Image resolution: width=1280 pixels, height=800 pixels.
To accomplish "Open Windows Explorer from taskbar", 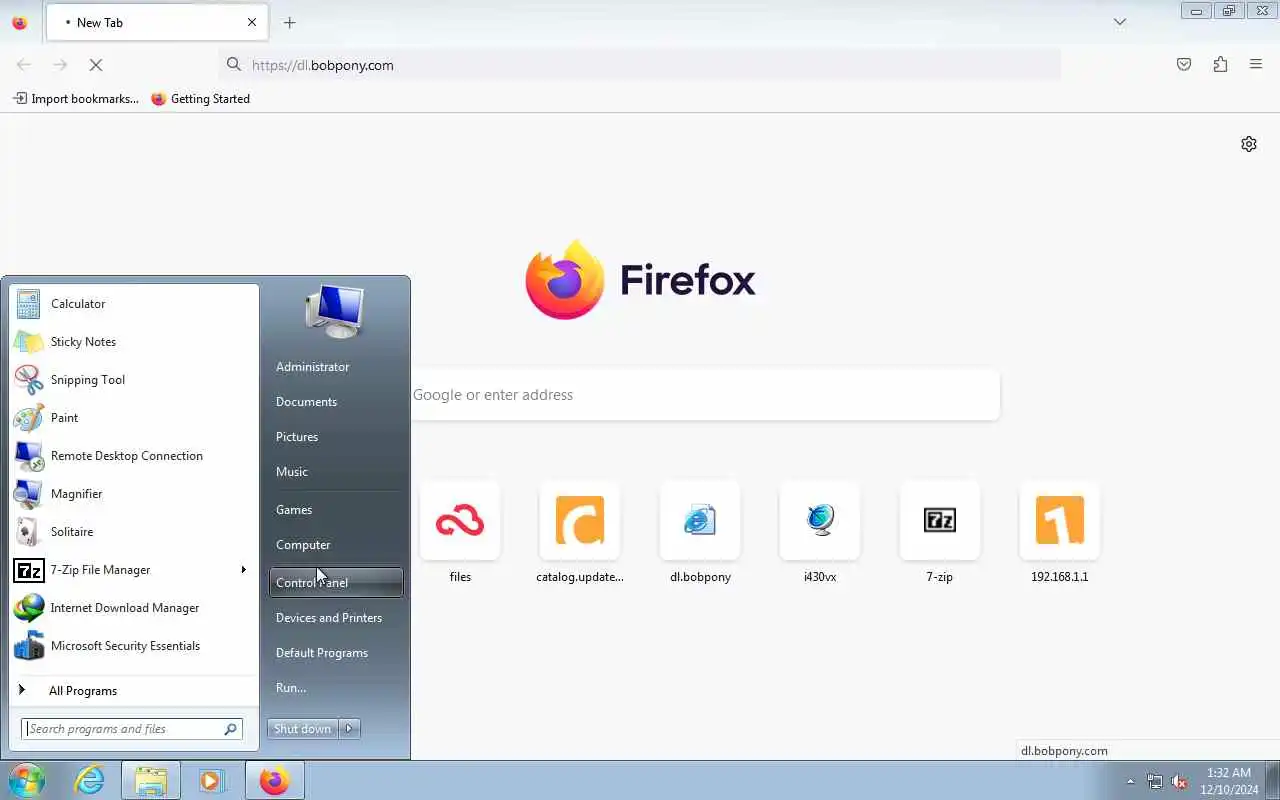I will click(151, 780).
